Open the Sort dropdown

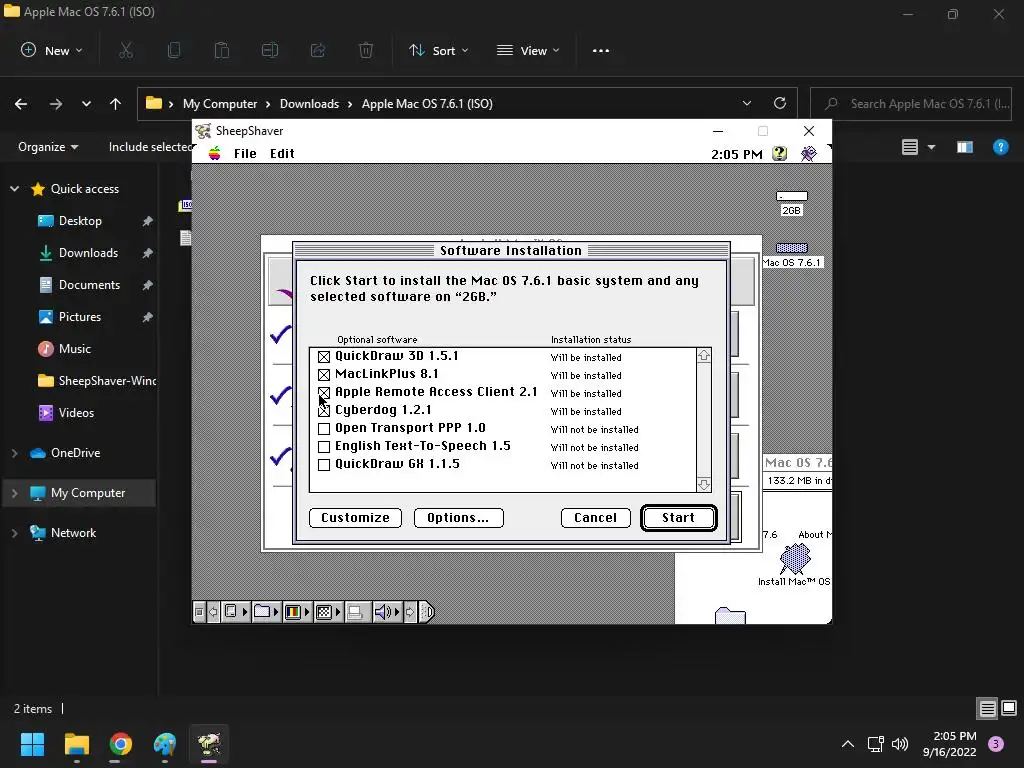[438, 50]
